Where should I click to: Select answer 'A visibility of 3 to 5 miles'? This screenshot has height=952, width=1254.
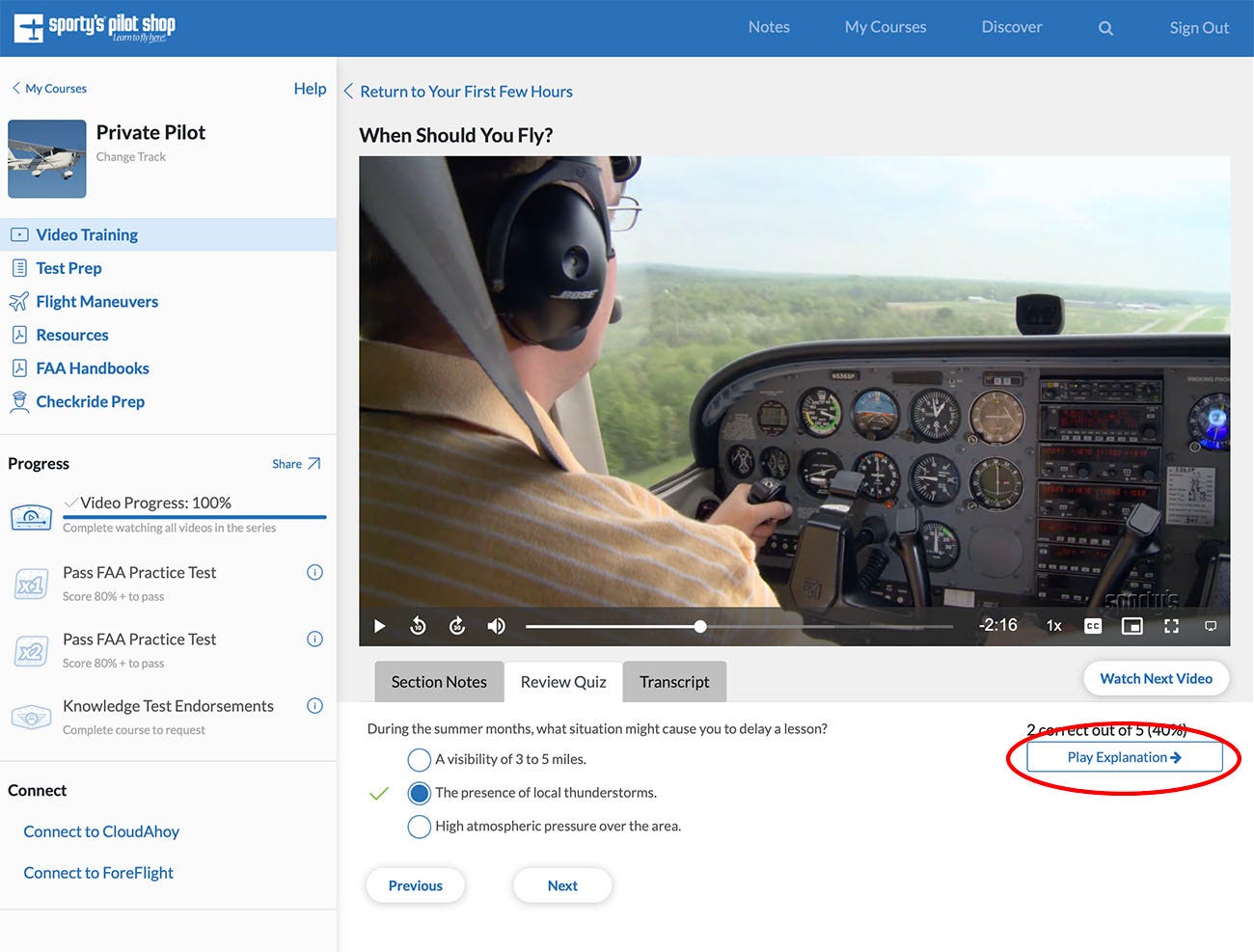tap(419, 759)
